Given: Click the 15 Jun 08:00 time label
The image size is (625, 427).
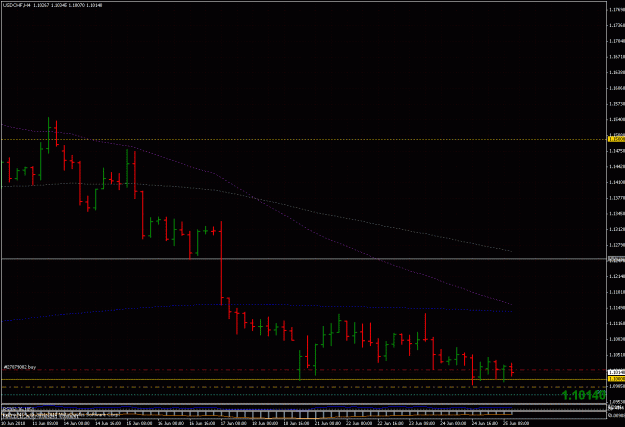Looking at the screenshot, I should coord(139,423).
